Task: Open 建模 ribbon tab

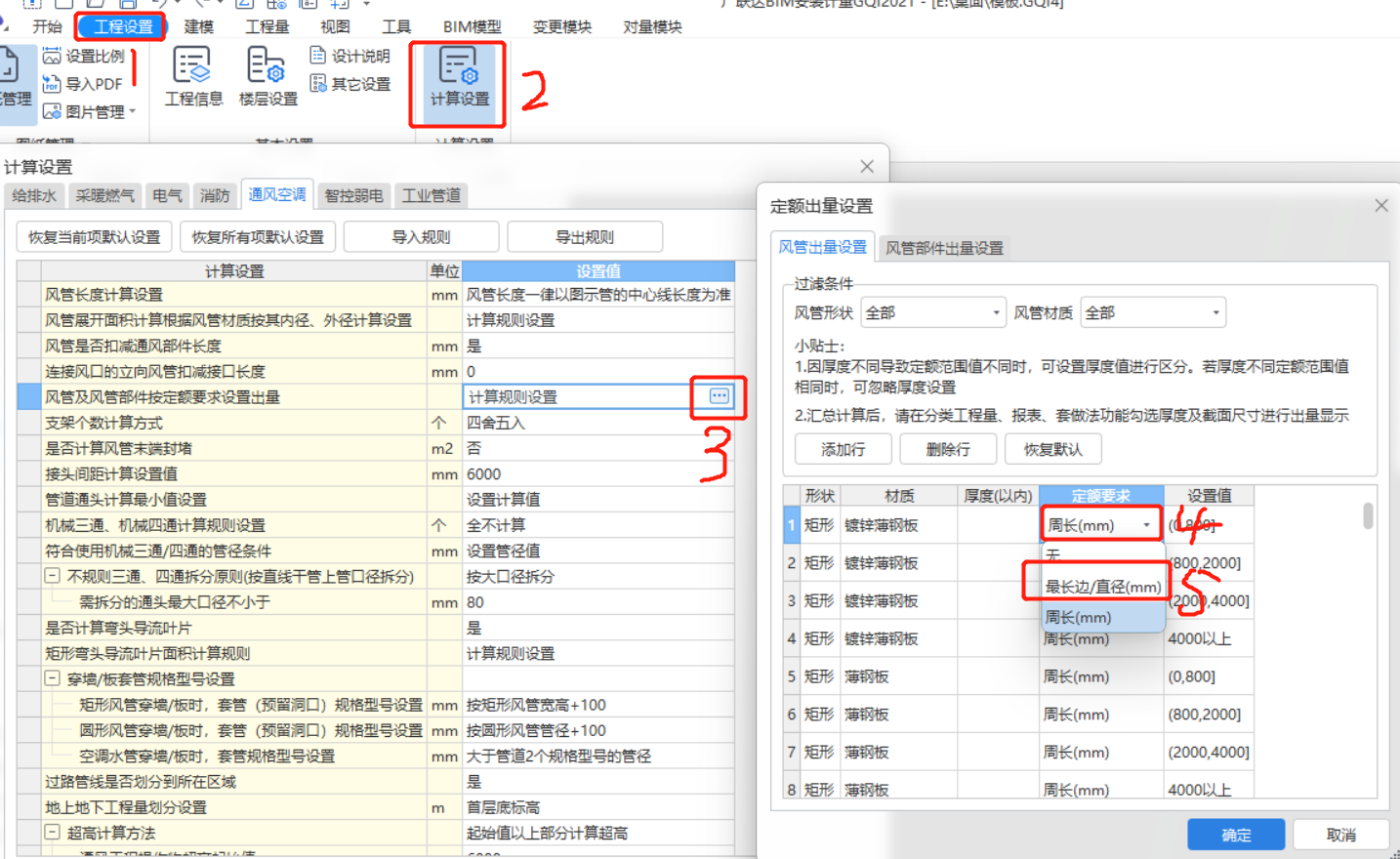Action: [199, 26]
